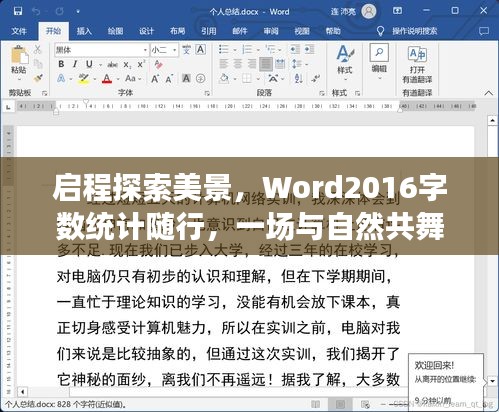Open bullet library dropdown arrow
Image resolution: width=499 pixels, height=412 pixels.
235,50
